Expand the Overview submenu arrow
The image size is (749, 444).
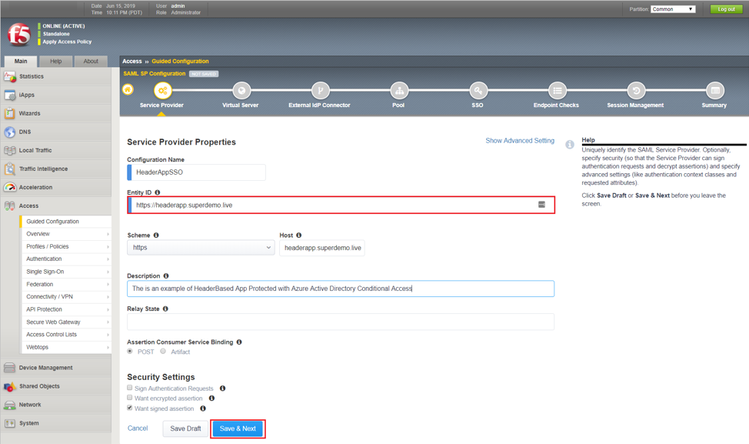(108, 234)
